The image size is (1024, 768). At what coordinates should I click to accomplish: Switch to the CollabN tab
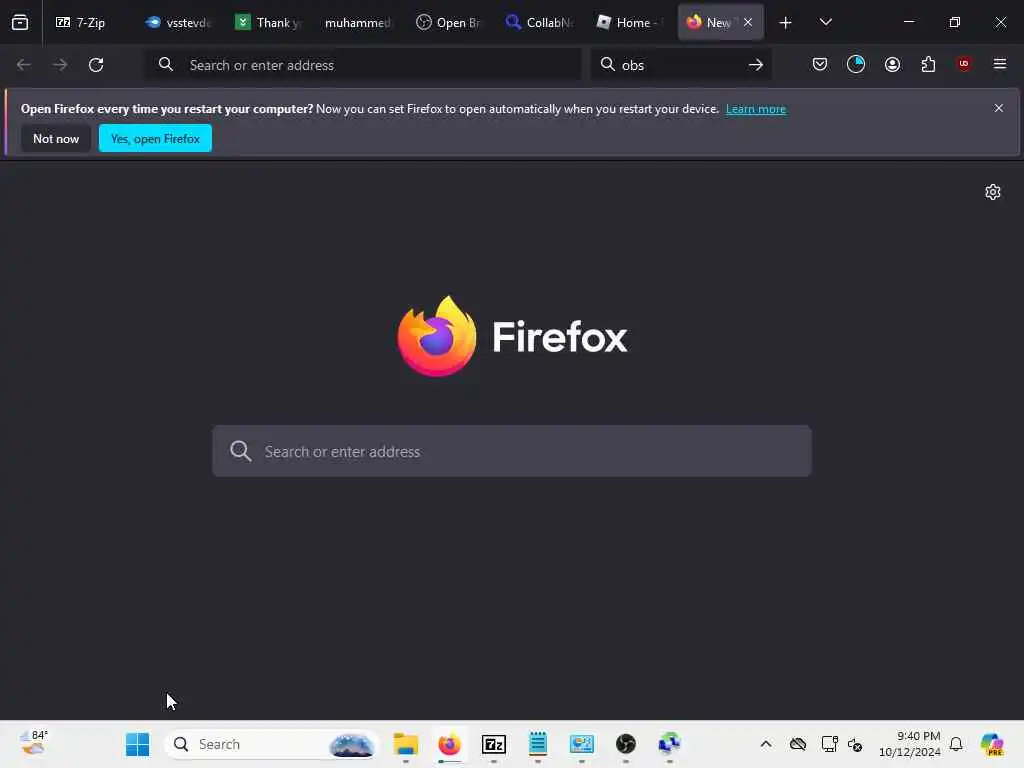point(539,22)
